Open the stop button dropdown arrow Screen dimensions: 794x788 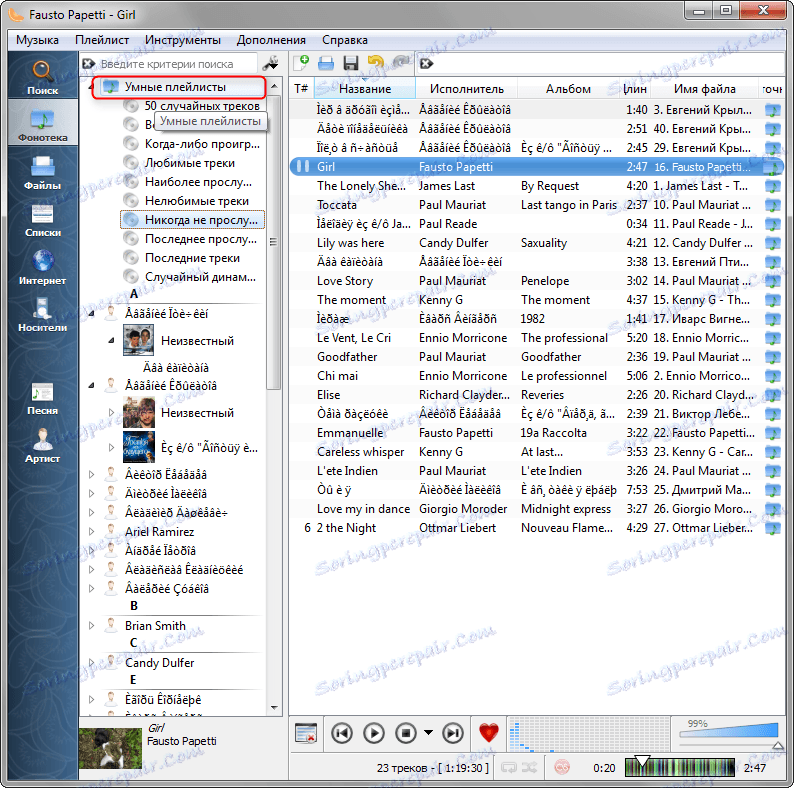pyautogui.click(x=428, y=732)
